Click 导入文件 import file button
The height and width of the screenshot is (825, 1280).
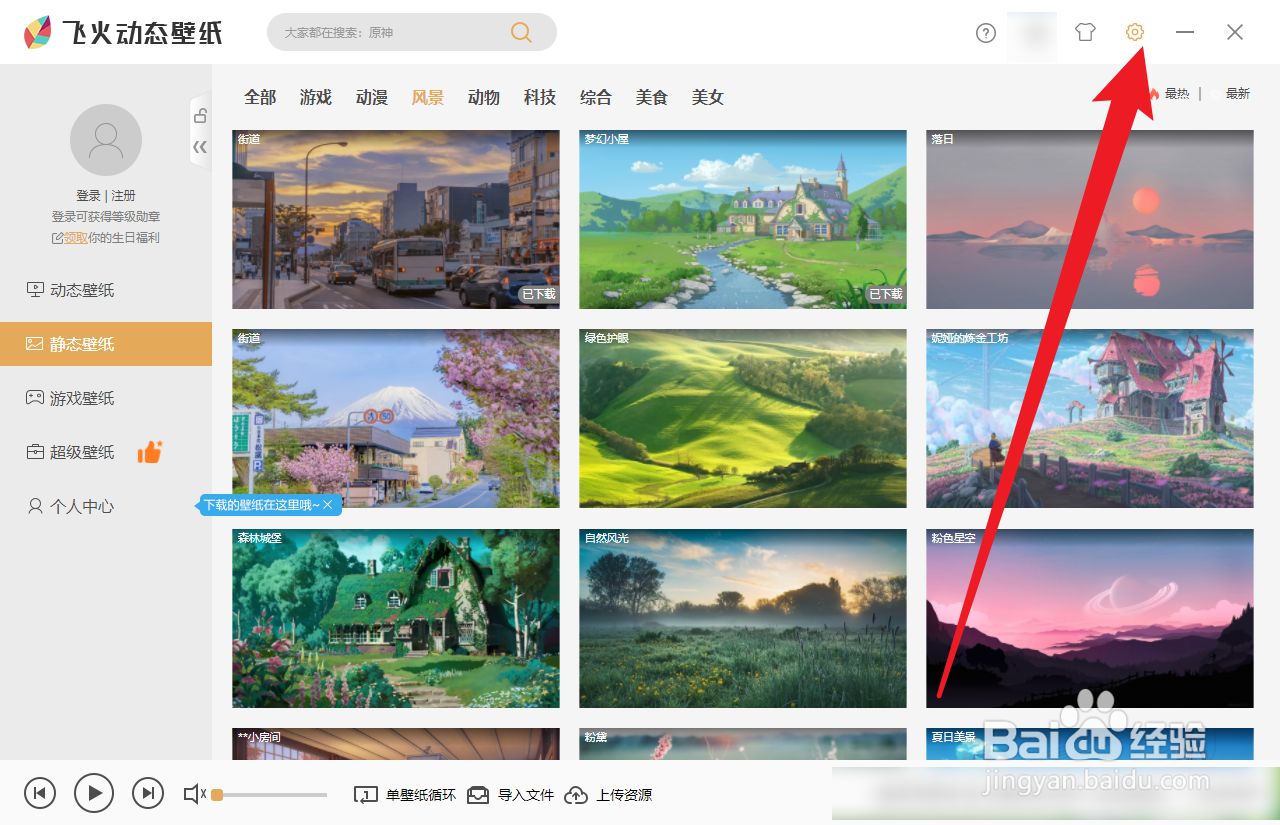510,795
